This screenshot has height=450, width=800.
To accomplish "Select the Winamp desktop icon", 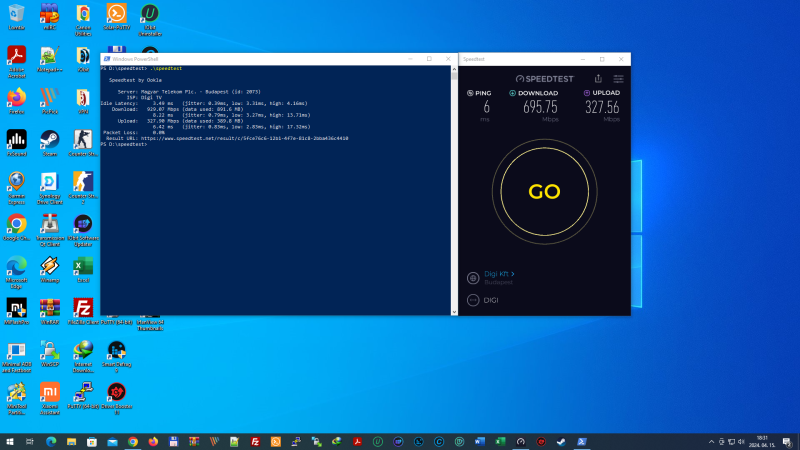I will [49, 269].
